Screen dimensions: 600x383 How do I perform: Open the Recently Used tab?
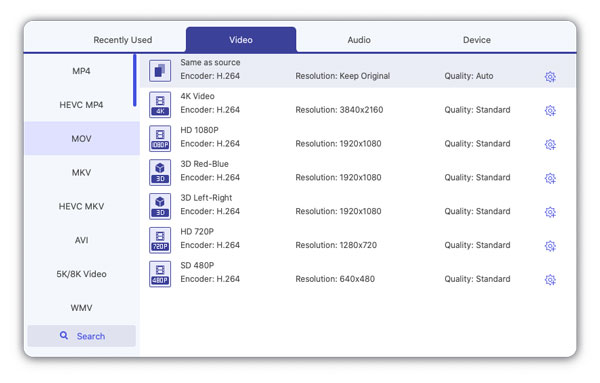click(122, 40)
